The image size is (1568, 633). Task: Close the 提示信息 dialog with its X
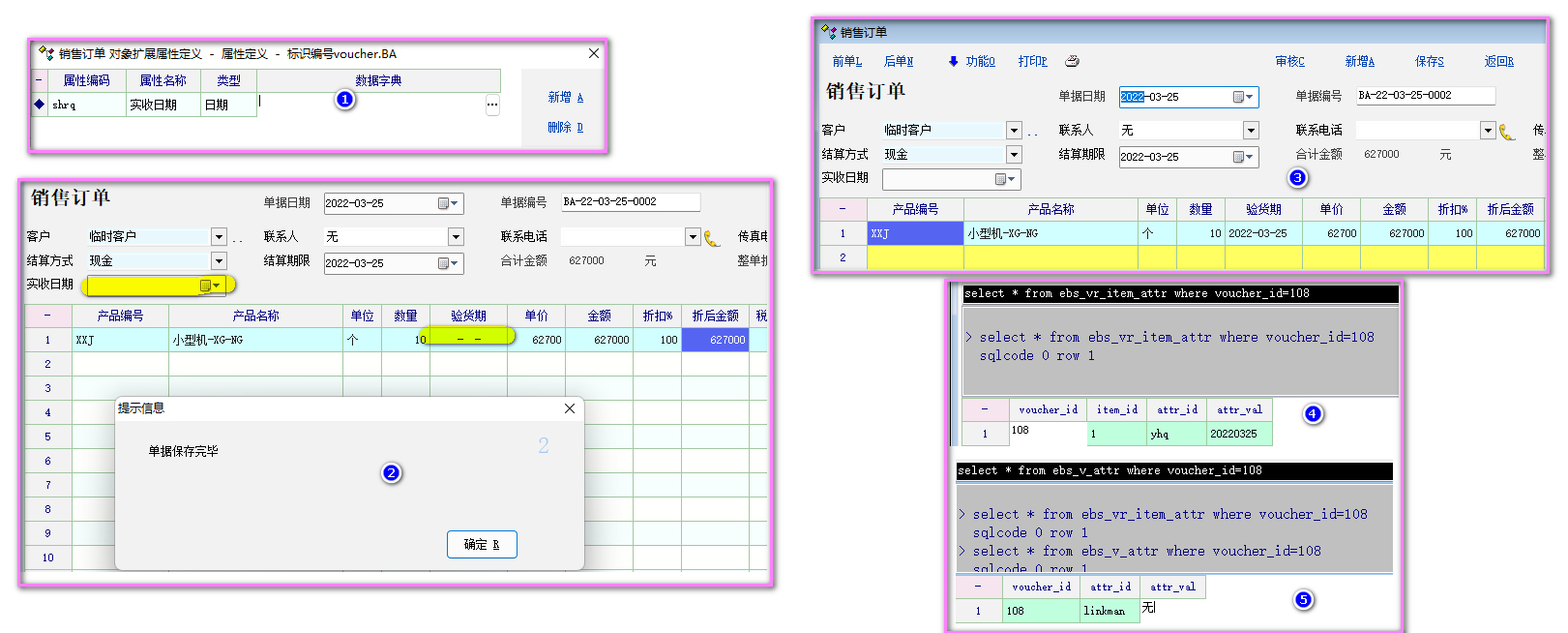click(570, 408)
